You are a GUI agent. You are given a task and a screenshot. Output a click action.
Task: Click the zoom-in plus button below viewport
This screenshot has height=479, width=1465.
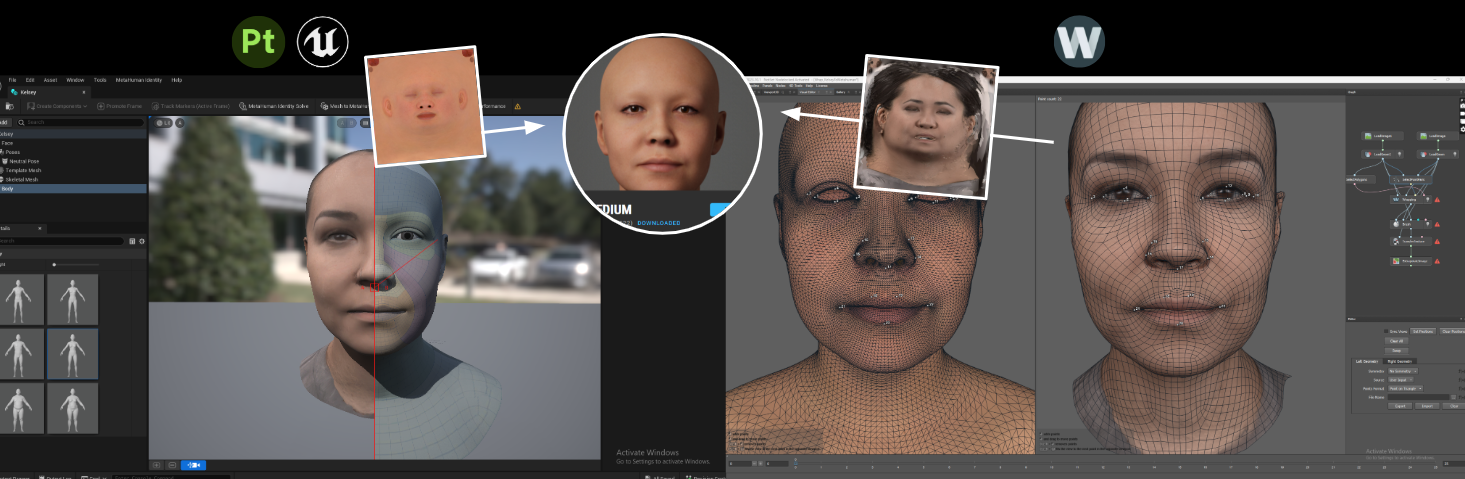[x=156, y=465]
